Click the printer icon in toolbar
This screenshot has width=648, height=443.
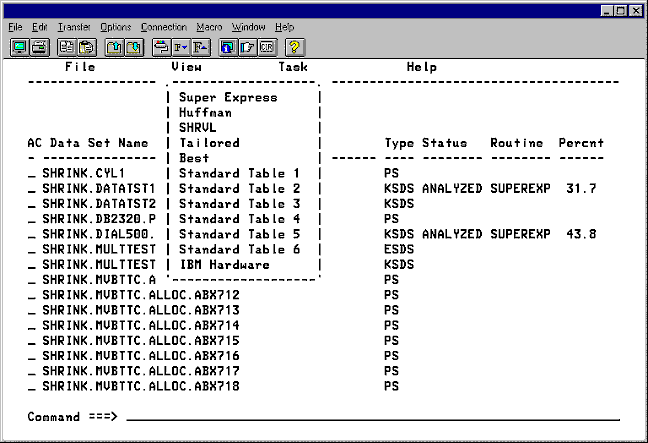tap(37, 47)
